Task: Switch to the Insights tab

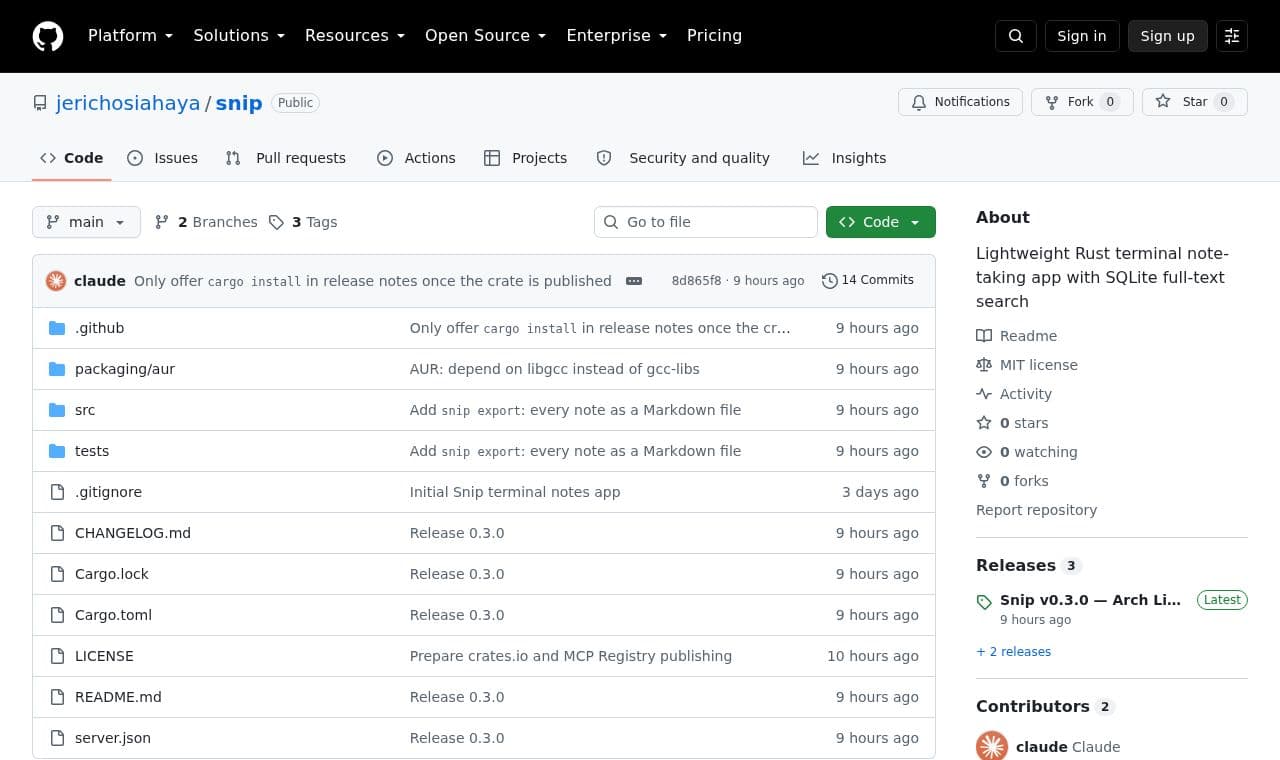Action: pos(845,158)
